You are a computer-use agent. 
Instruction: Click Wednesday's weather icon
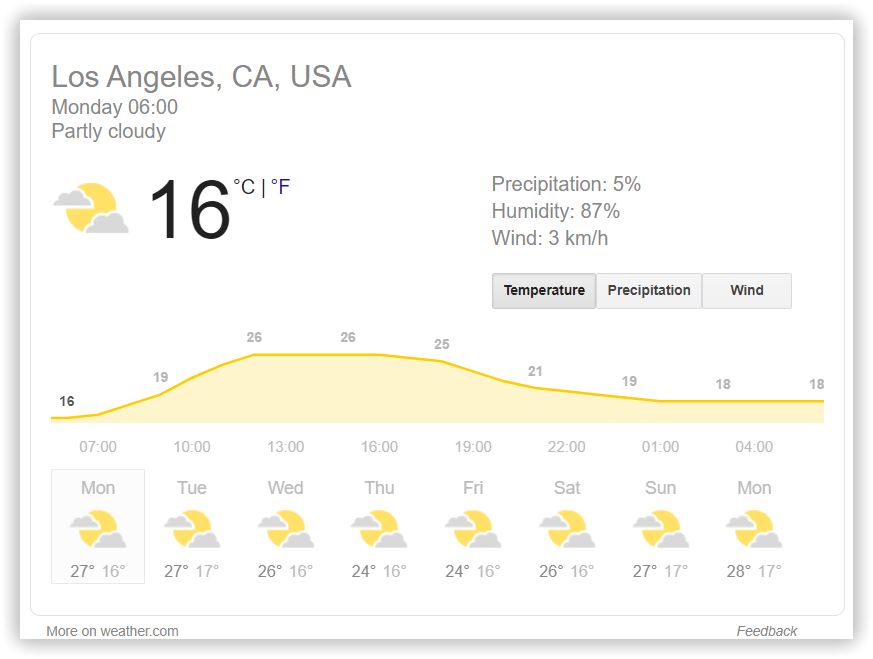[285, 528]
